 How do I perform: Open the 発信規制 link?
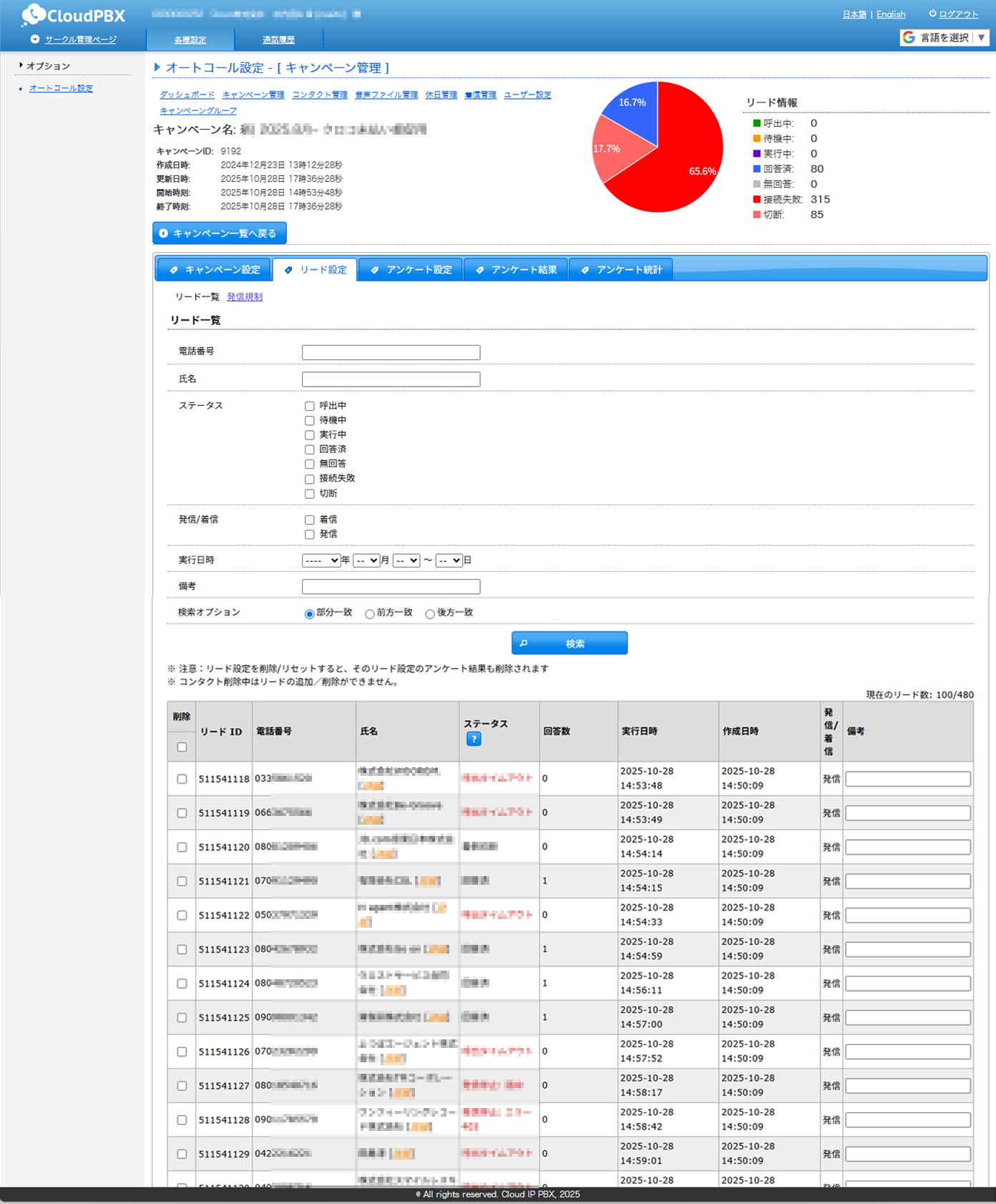tap(245, 297)
